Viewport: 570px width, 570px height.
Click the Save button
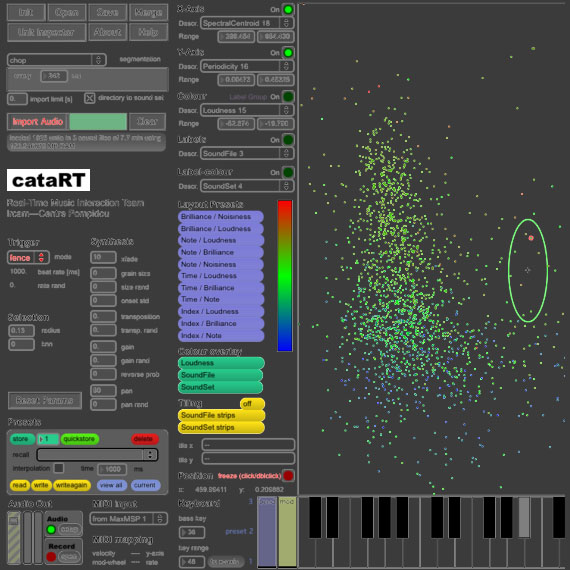(108, 12)
